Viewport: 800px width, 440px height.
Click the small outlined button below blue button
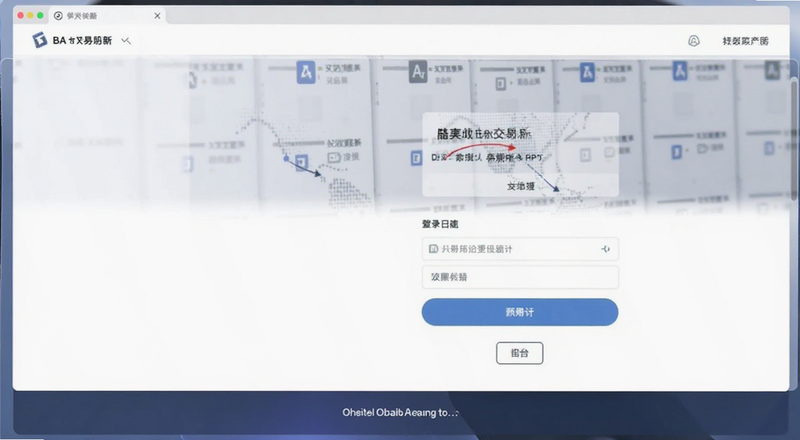[519, 353]
